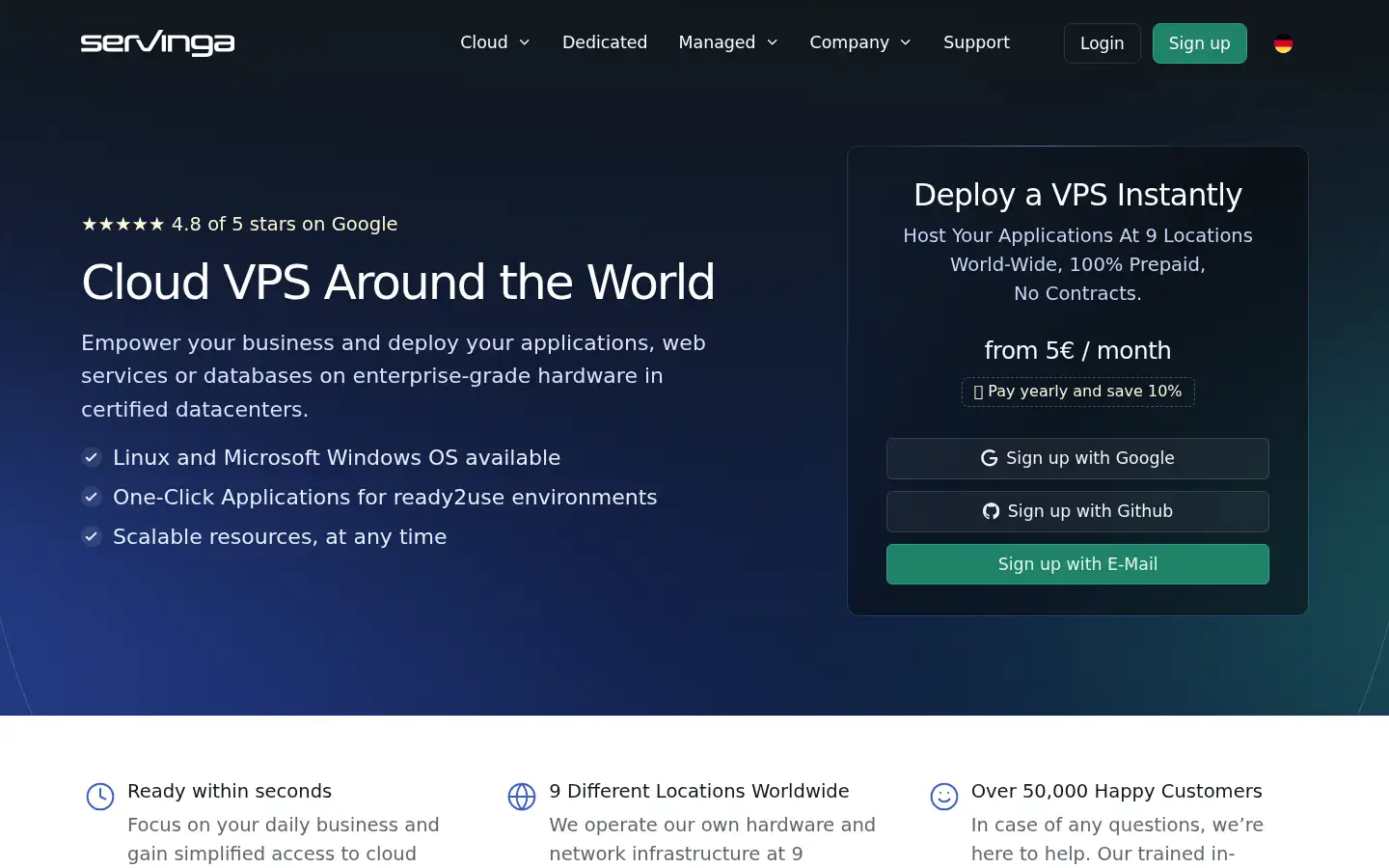Click the Google logo in the sign-up button
Screen dimensions: 1389x868
(989, 458)
